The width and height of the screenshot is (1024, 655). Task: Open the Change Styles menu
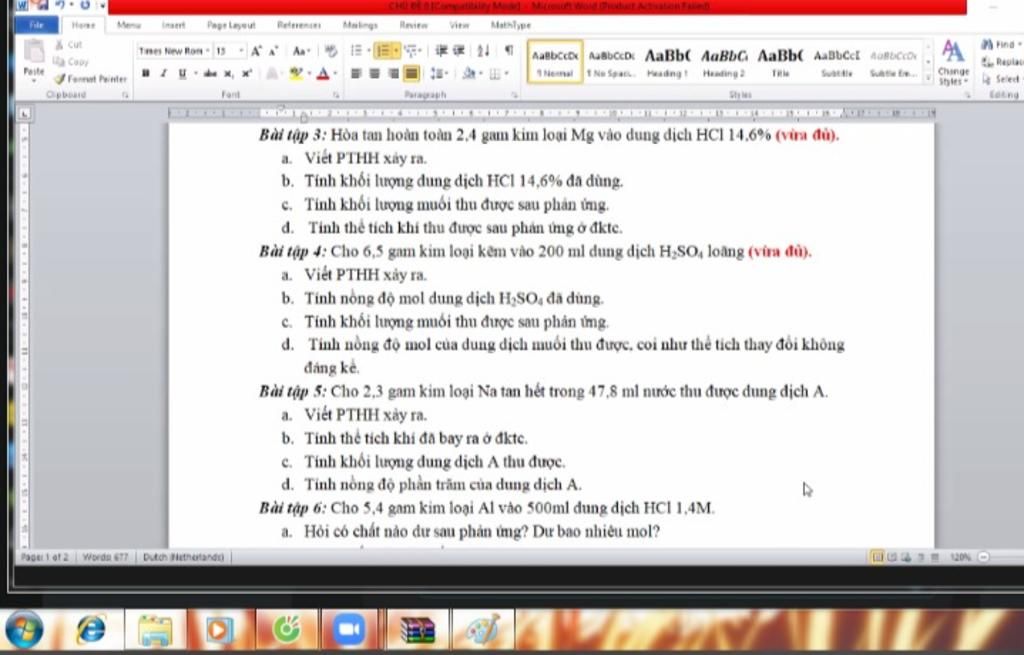tap(953, 63)
